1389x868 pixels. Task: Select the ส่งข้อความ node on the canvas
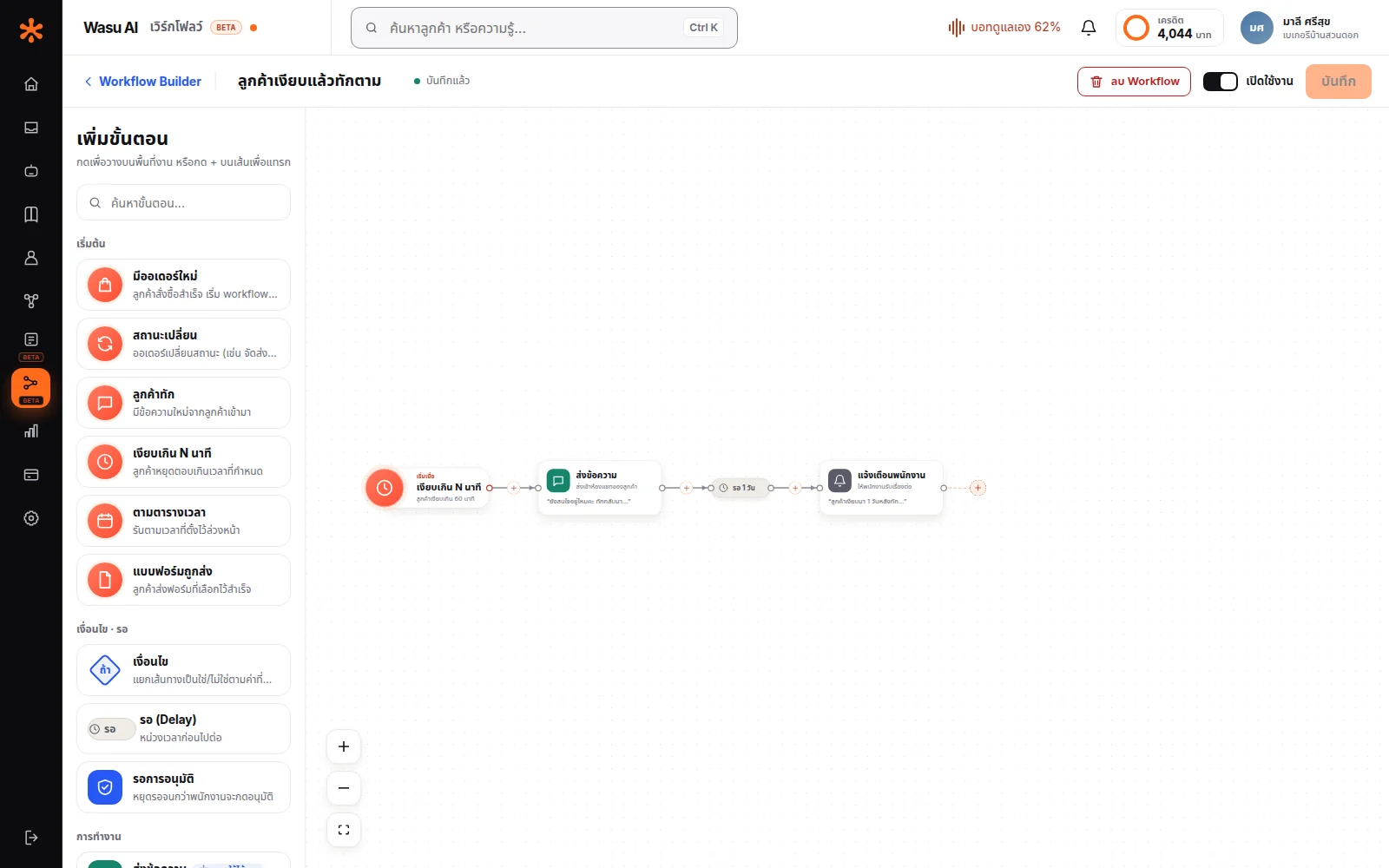(600, 488)
